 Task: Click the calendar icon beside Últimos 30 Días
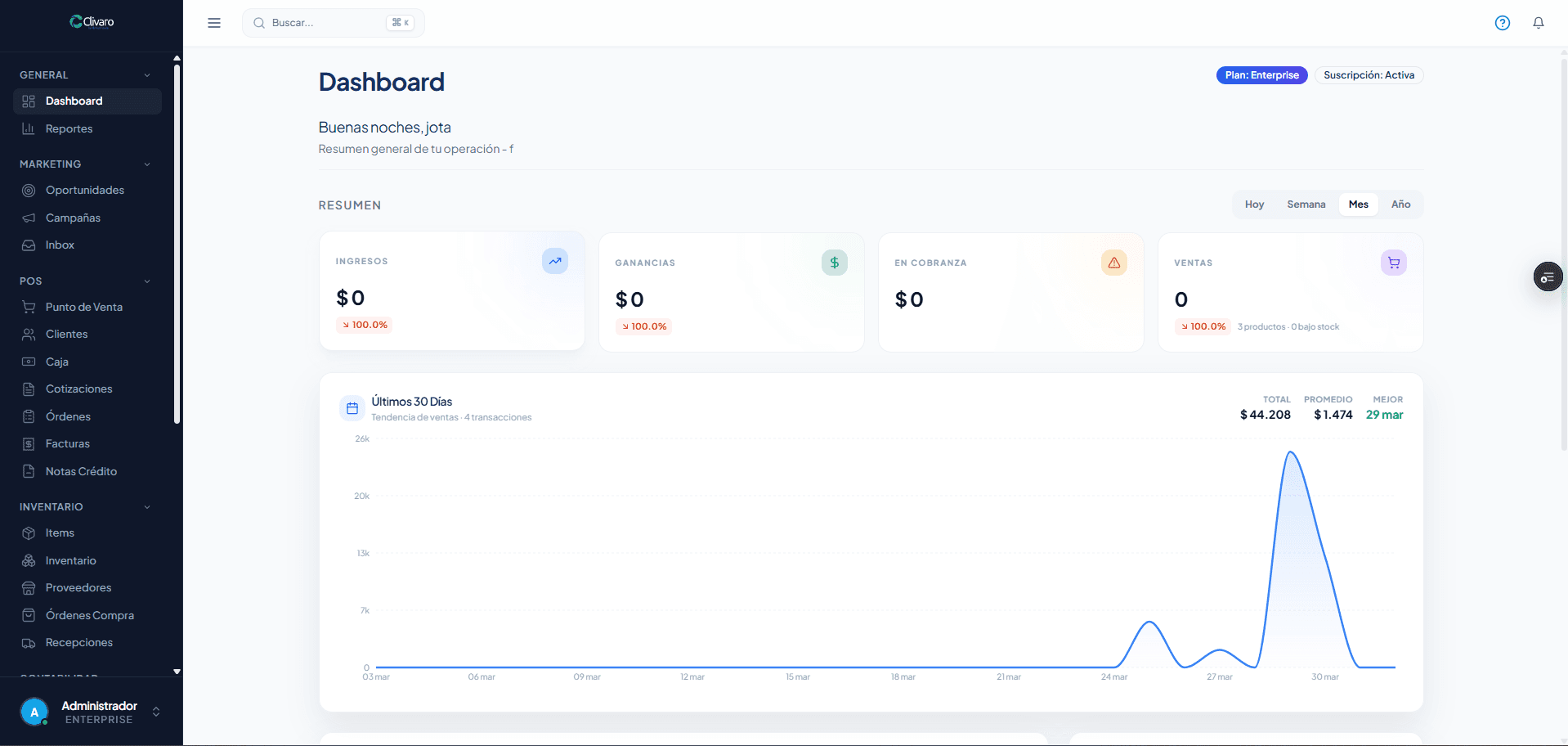tap(352, 408)
